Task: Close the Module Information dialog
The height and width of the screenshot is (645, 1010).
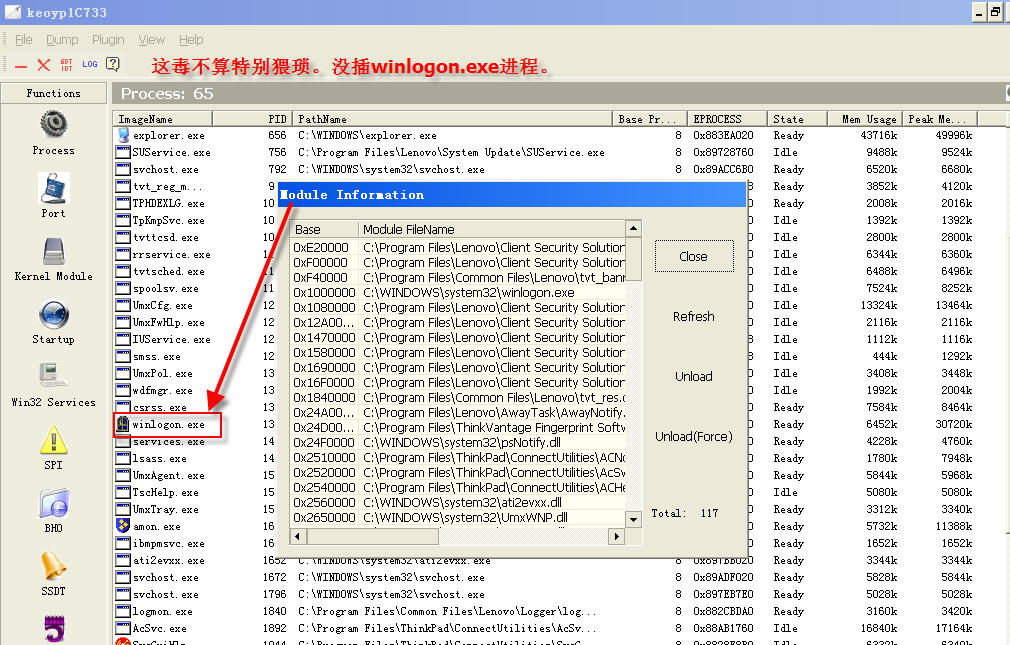Action: [694, 256]
